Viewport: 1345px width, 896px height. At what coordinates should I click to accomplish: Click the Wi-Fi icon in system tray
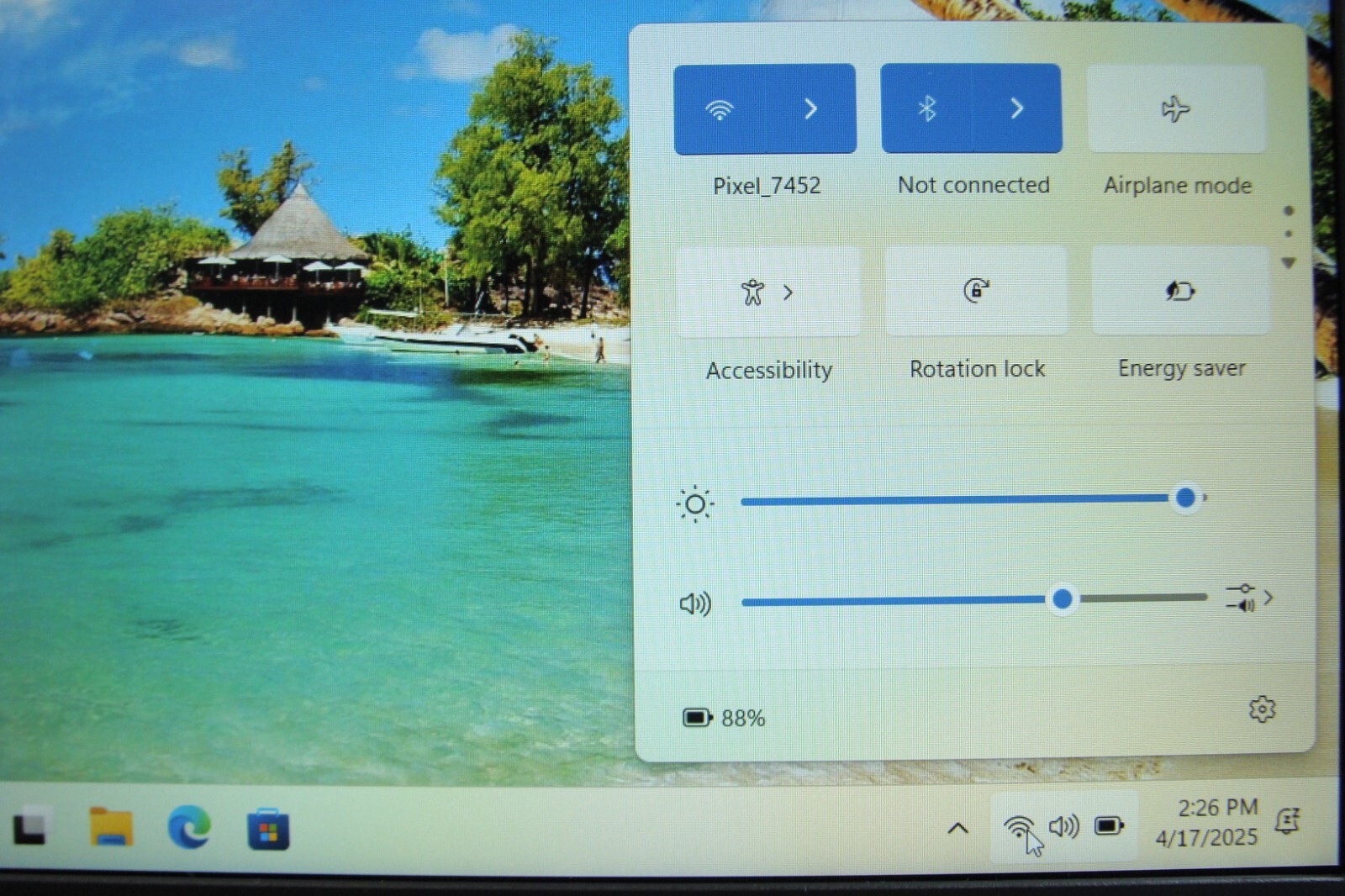[x=1019, y=827]
